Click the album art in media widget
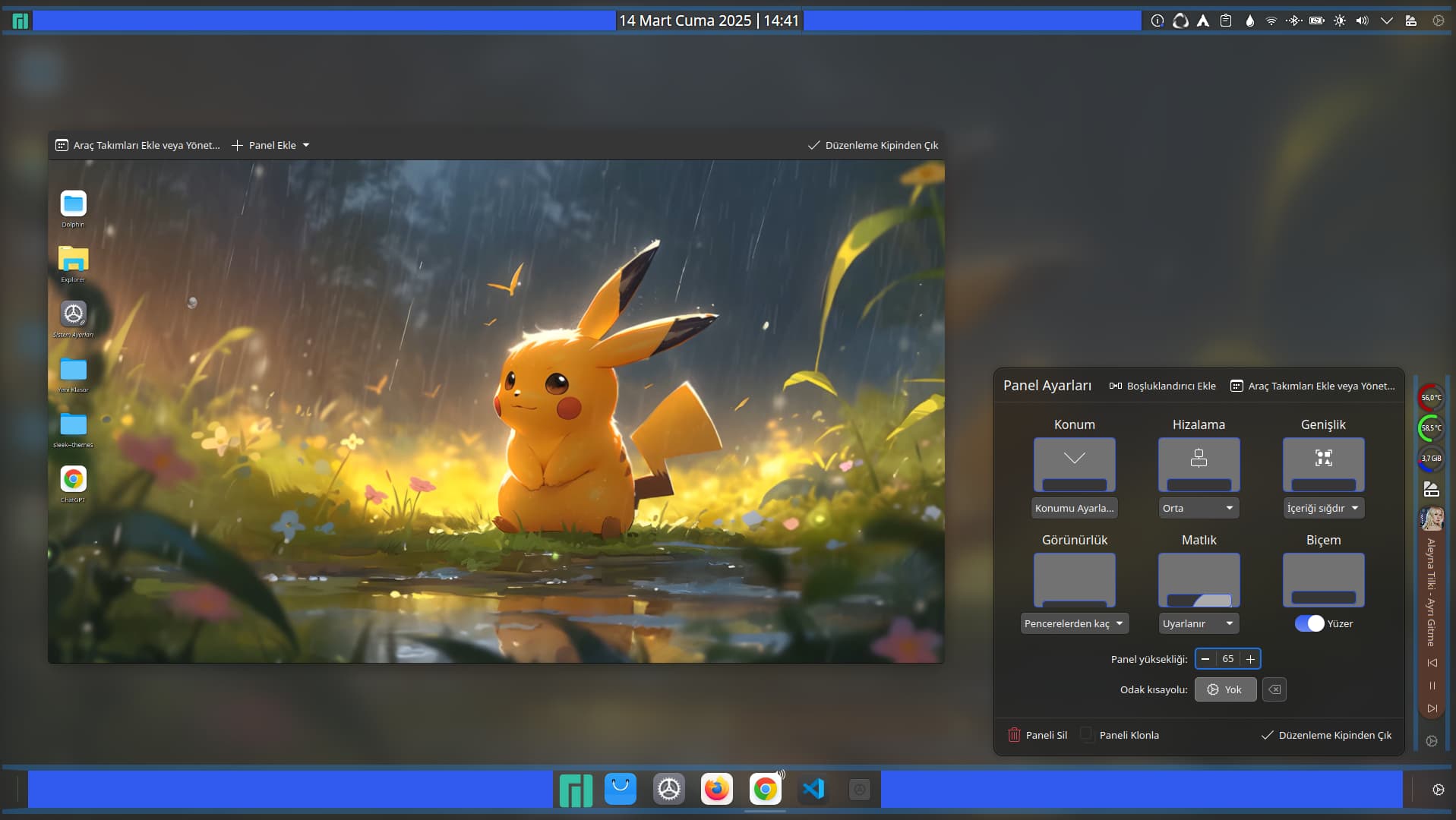1456x820 pixels. 1432,519
